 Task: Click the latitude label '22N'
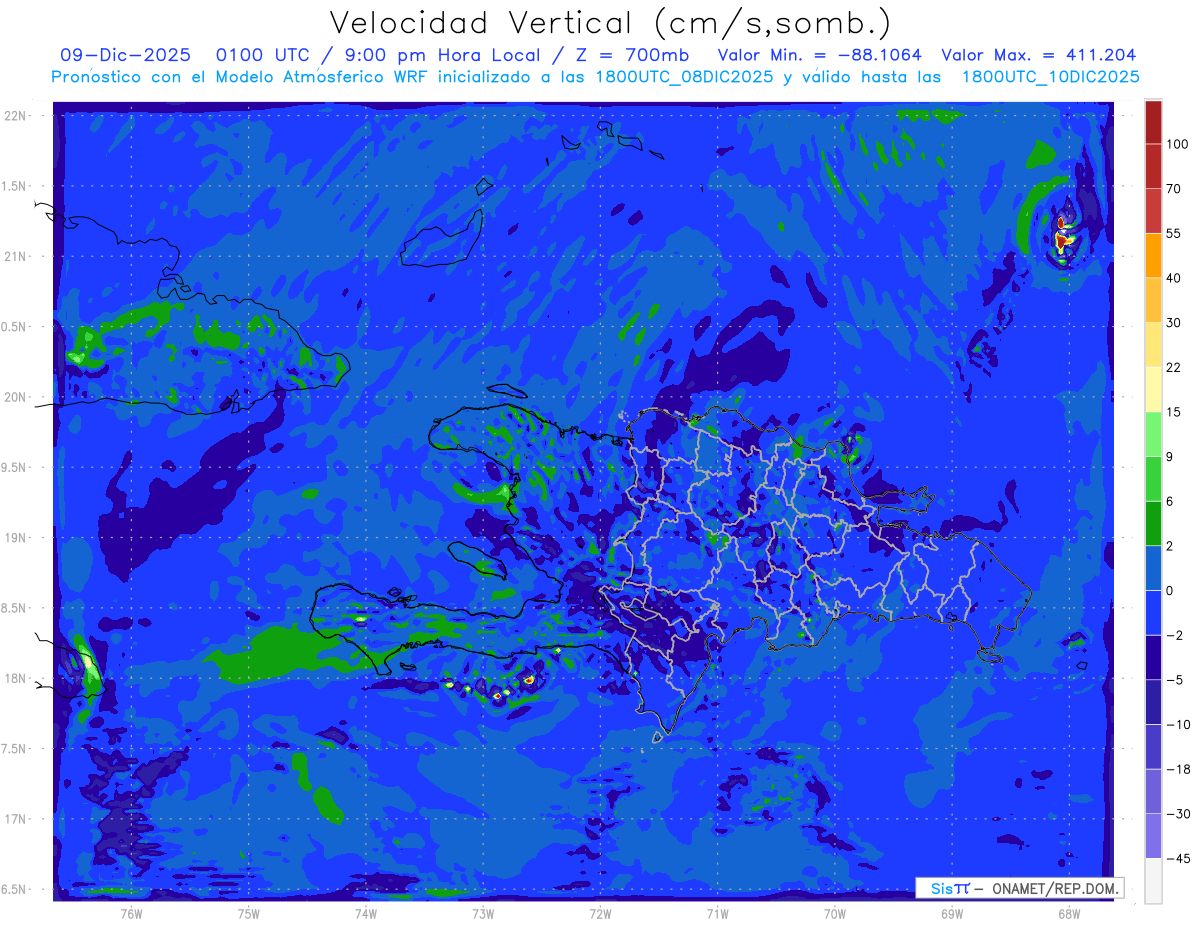pos(16,116)
